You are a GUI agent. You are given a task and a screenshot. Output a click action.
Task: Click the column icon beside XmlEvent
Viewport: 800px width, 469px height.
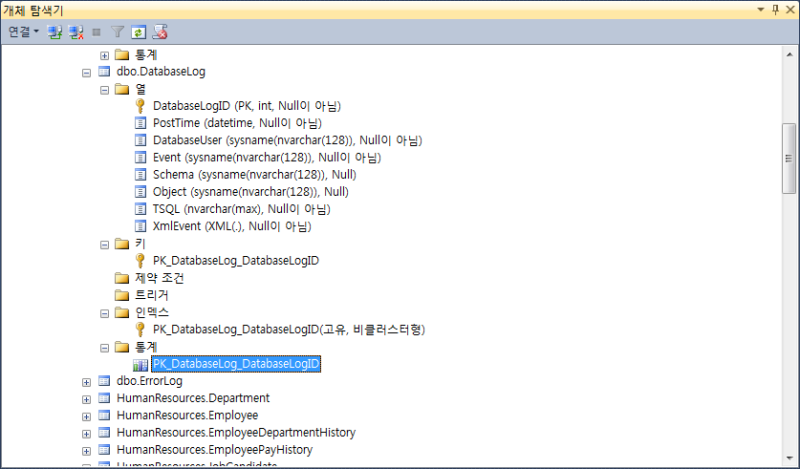pos(140,226)
